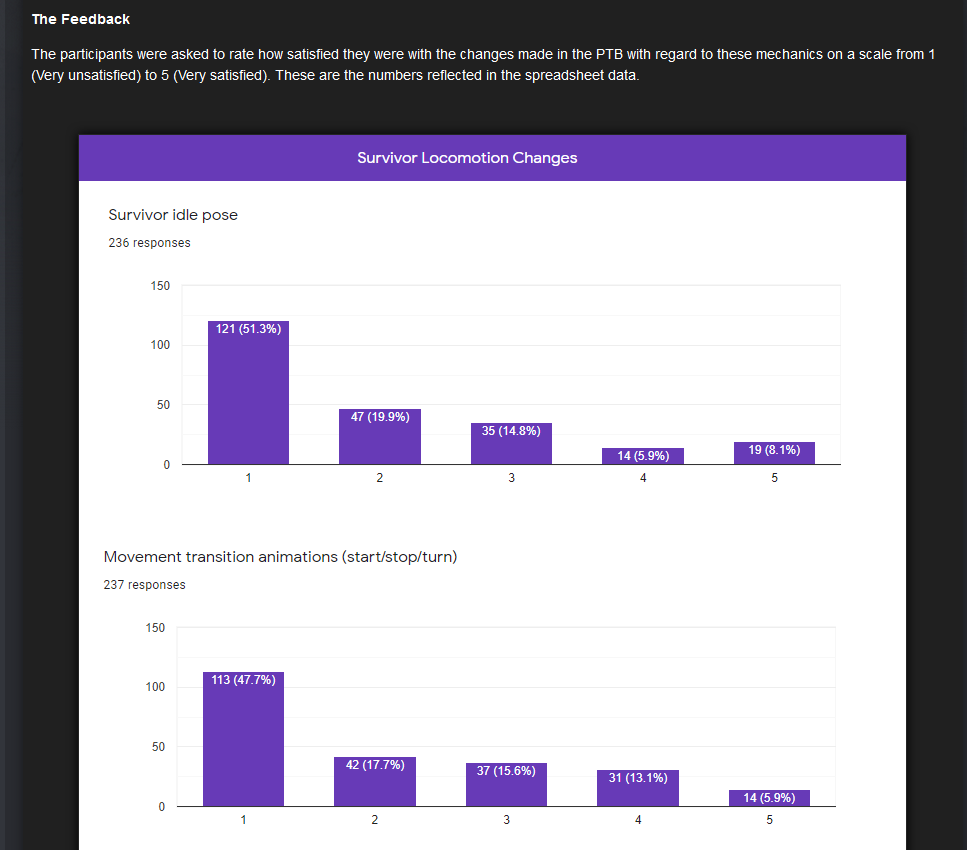Click the Survivor Locomotion Changes header banner
This screenshot has height=850, width=967.
492,158
